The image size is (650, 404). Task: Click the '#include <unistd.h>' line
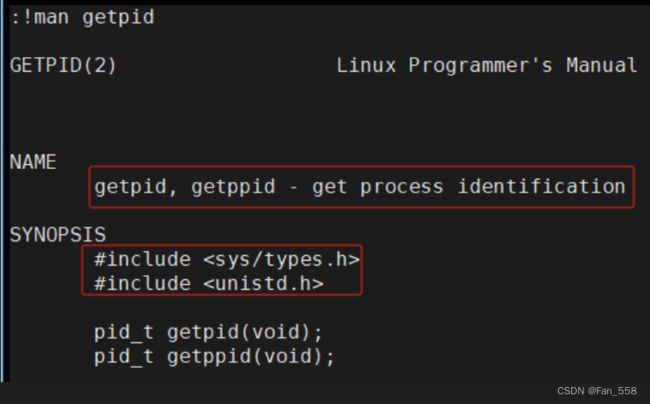209,284
